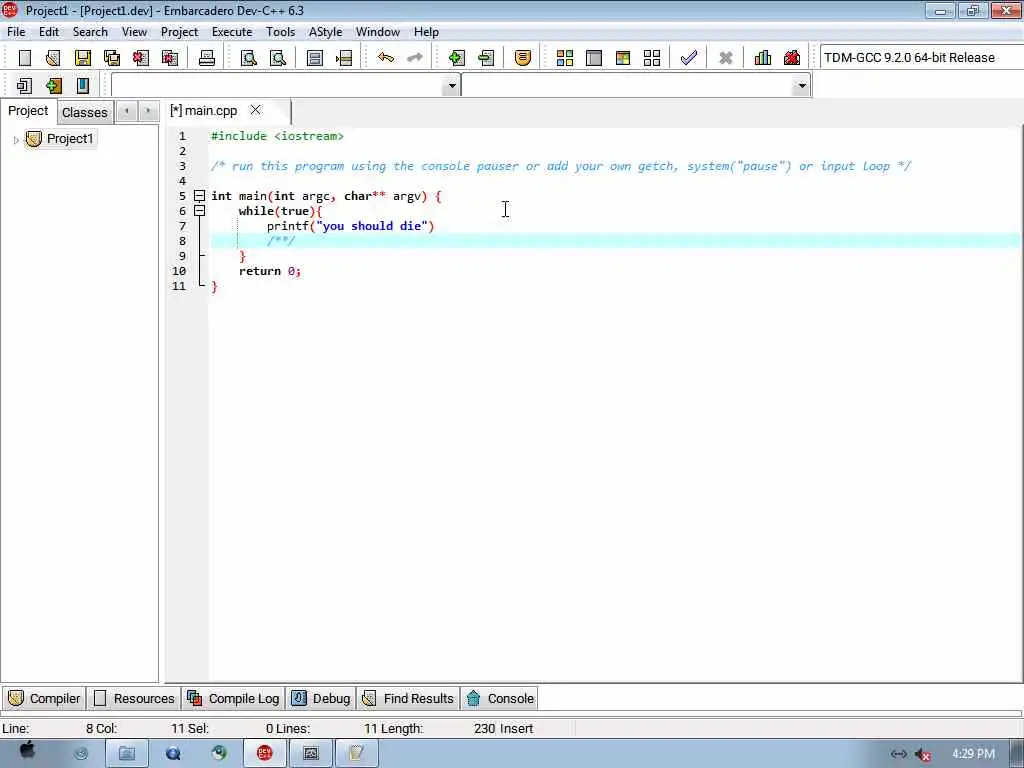Click the Open project or file icon
Image resolution: width=1024 pixels, height=768 pixels.
53,58
